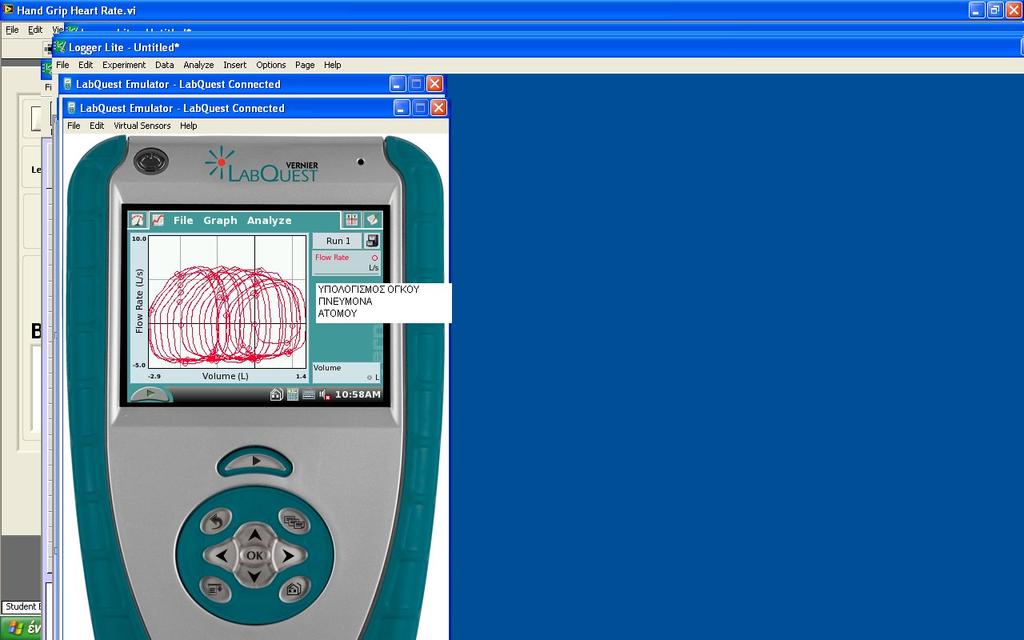Click the hardware menu list button
1024x640 pixels.
point(216,589)
